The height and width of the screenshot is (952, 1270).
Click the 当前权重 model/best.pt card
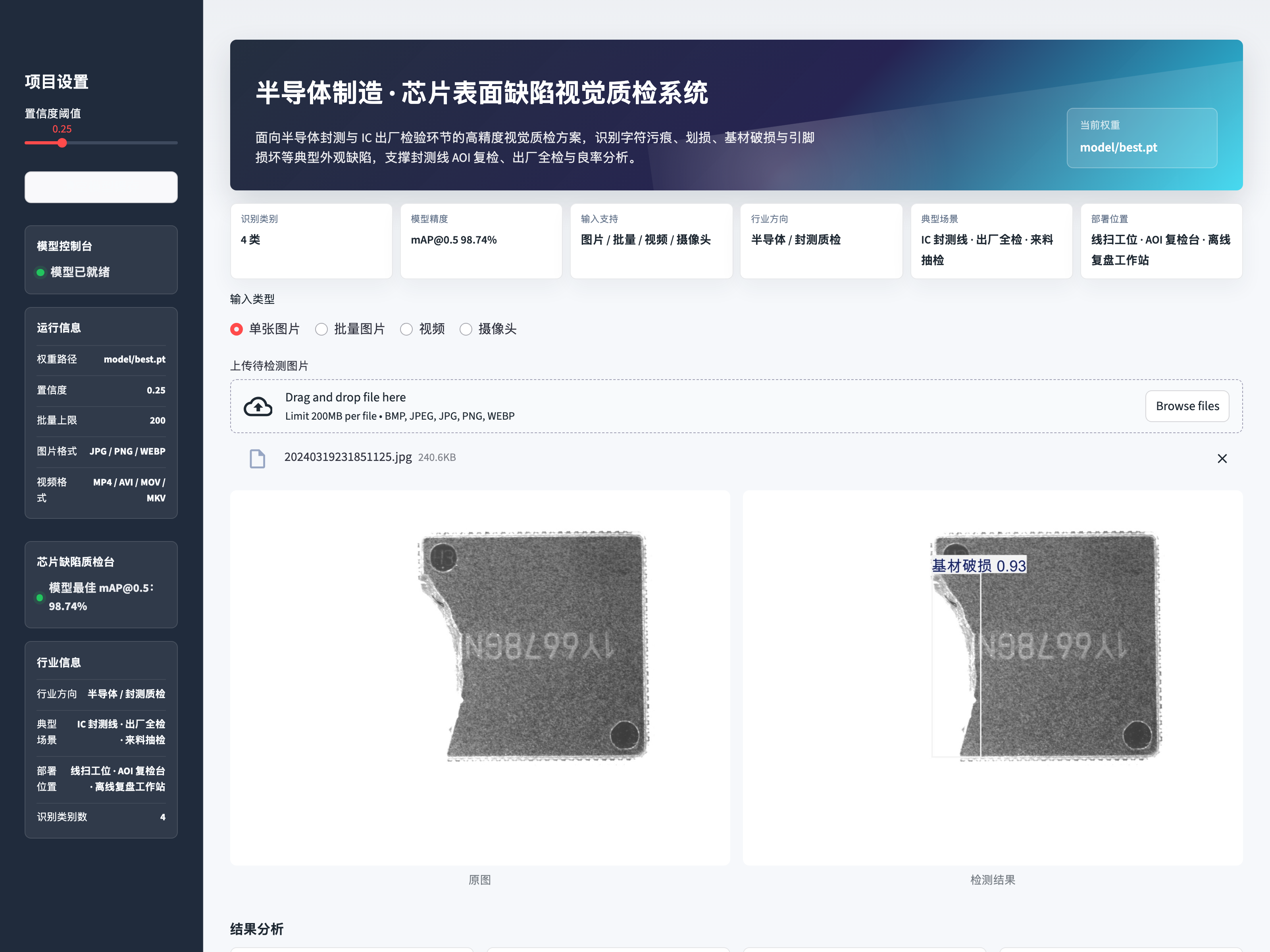pos(1141,138)
